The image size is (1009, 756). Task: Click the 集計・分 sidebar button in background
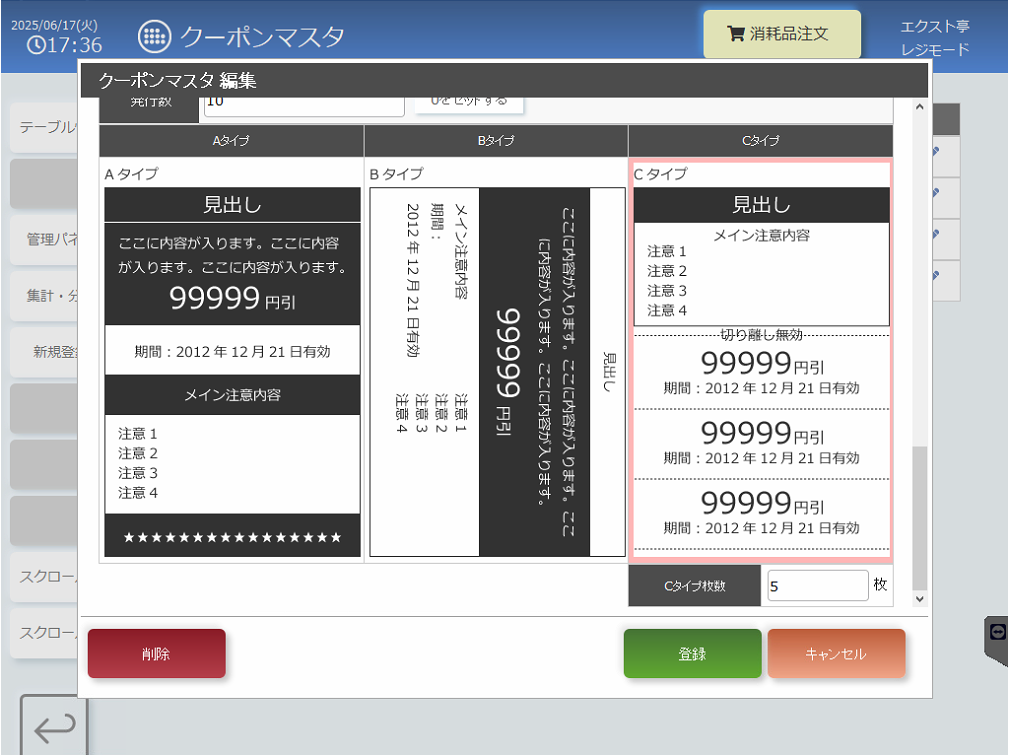[x=45, y=296]
